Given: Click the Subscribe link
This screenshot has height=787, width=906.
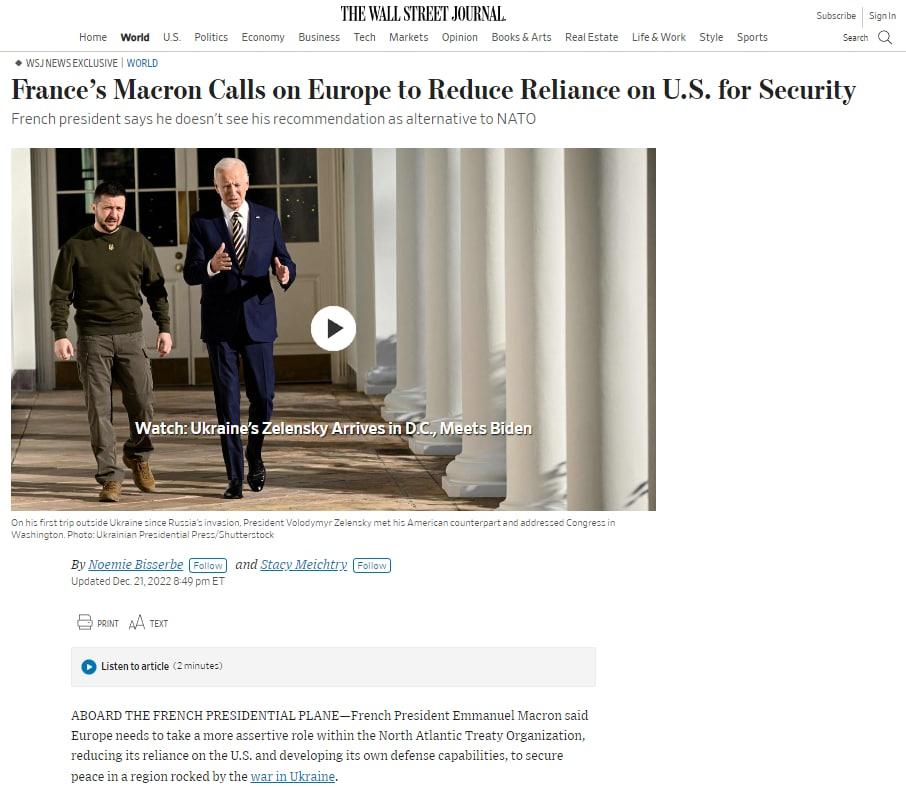Looking at the screenshot, I should tap(836, 16).
